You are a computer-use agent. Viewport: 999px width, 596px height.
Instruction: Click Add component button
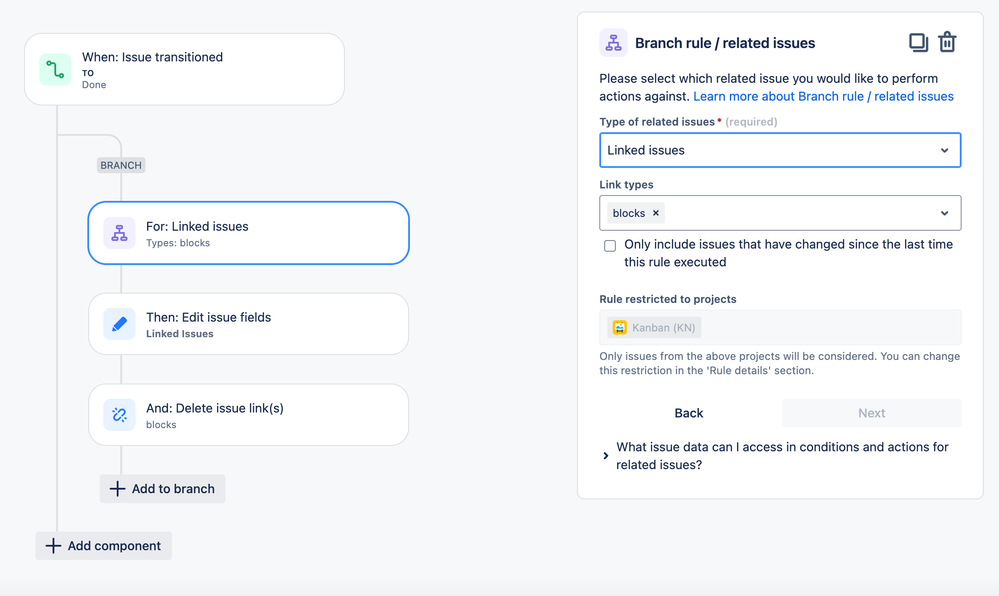click(104, 546)
